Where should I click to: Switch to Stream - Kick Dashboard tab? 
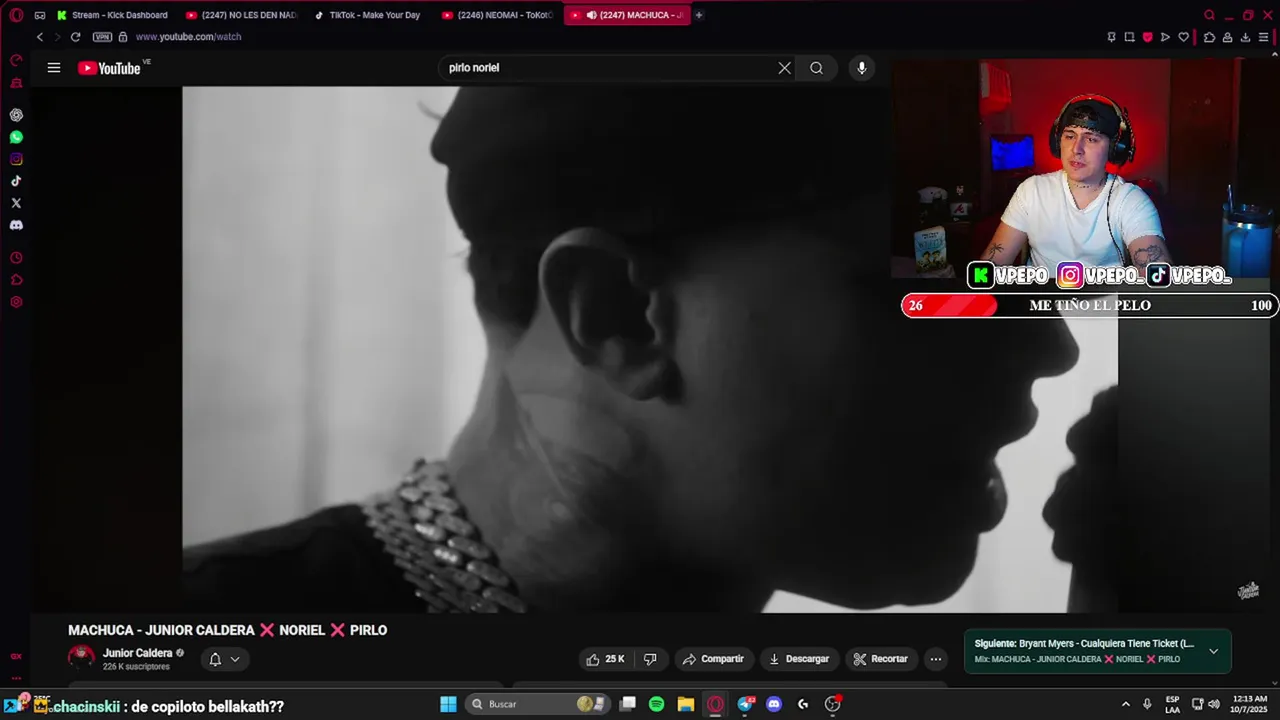[x=113, y=15]
